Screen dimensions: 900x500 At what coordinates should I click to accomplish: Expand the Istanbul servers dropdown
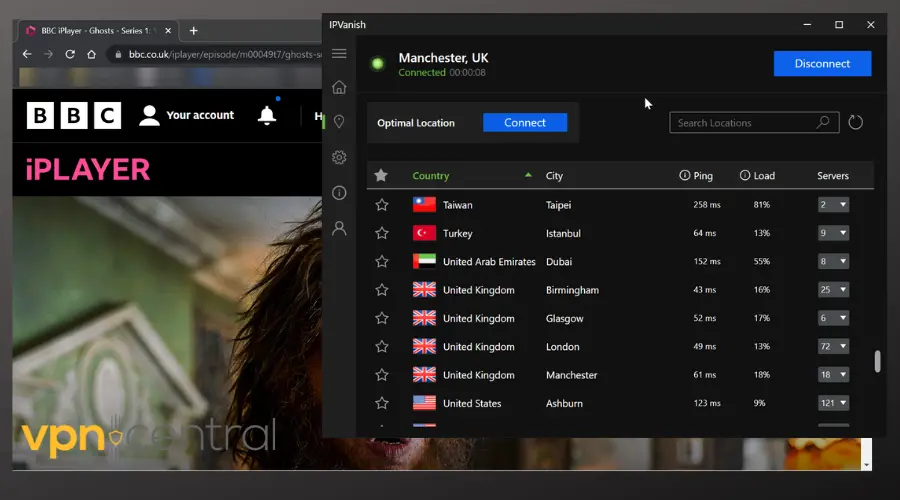click(x=833, y=233)
